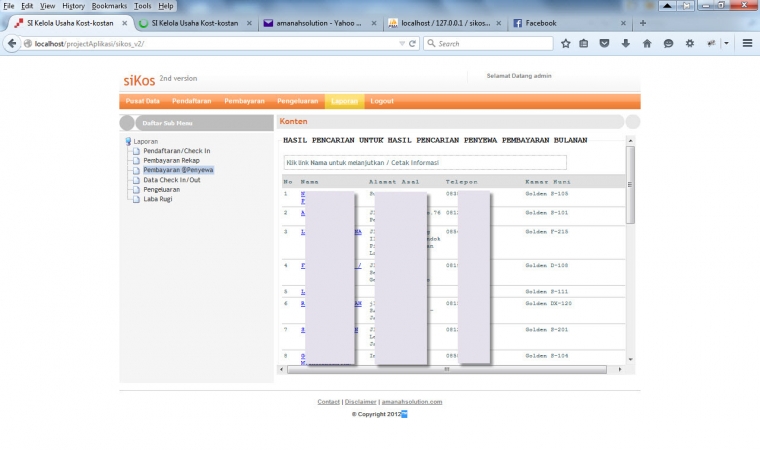The width and height of the screenshot is (760, 450).
Task: Open the Firefox hamburger menu
Action: click(747, 43)
